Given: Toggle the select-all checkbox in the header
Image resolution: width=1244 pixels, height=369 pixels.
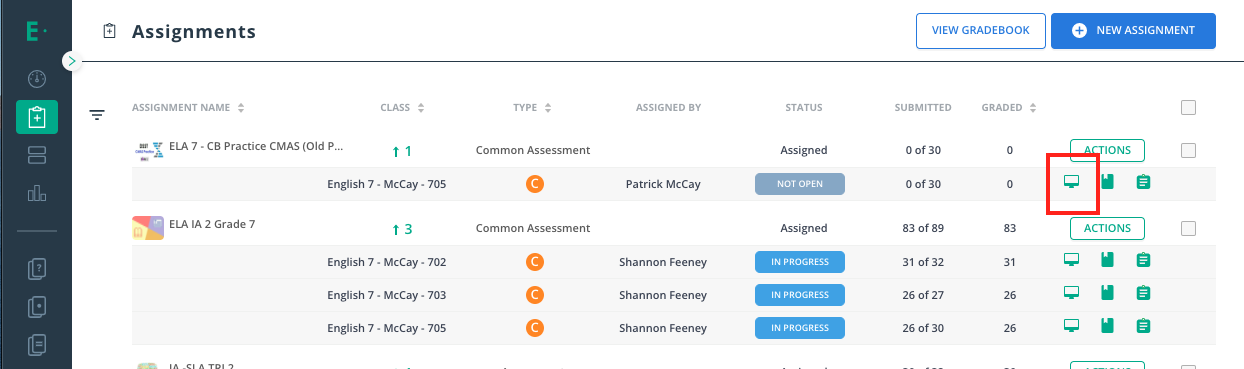Looking at the screenshot, I should (1188, 107).
